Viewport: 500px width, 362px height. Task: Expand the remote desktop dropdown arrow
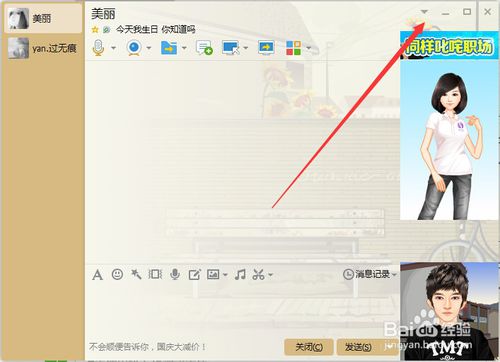(x=246, y=48)
